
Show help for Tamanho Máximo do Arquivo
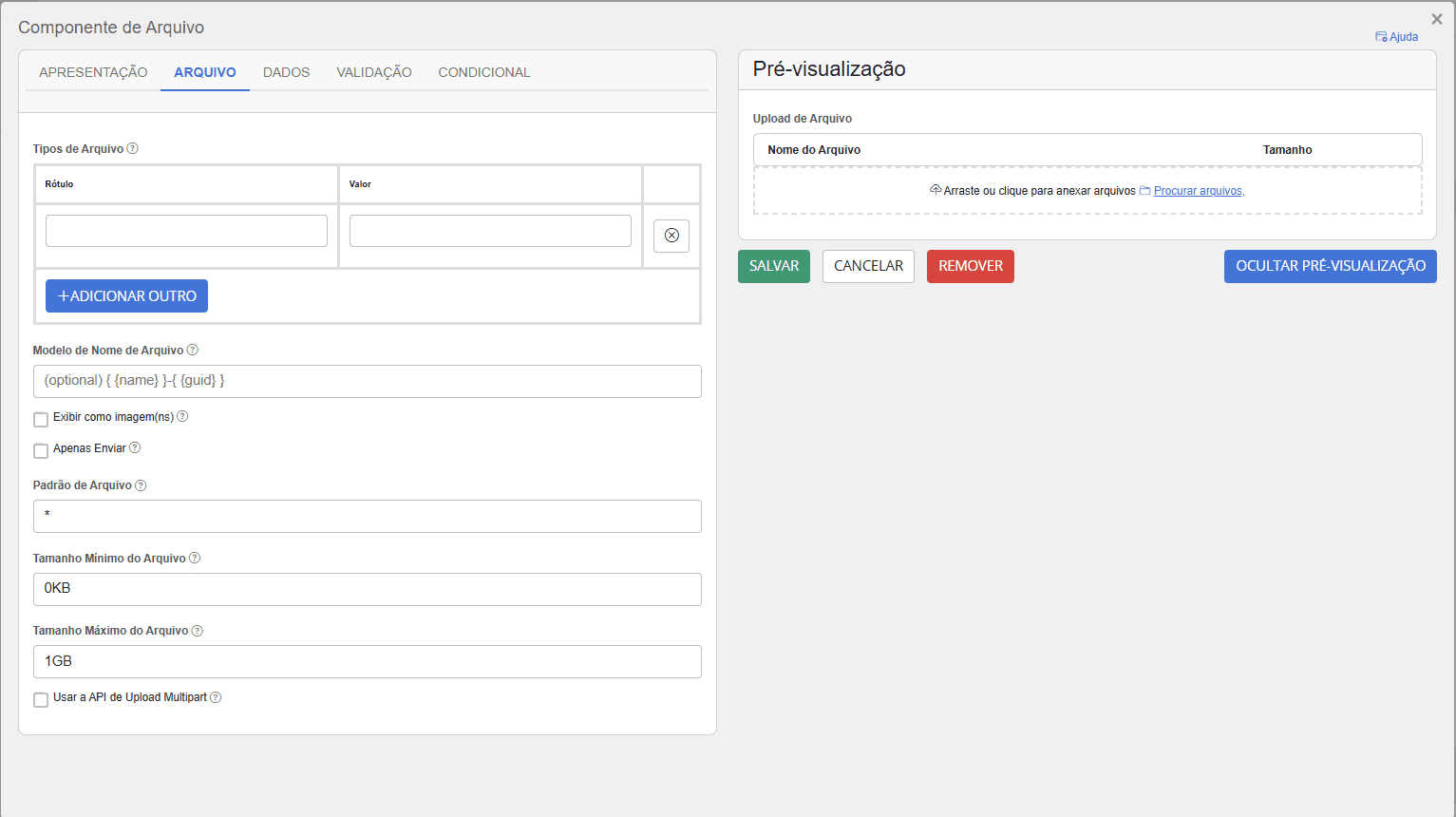(x=198, y=630)
